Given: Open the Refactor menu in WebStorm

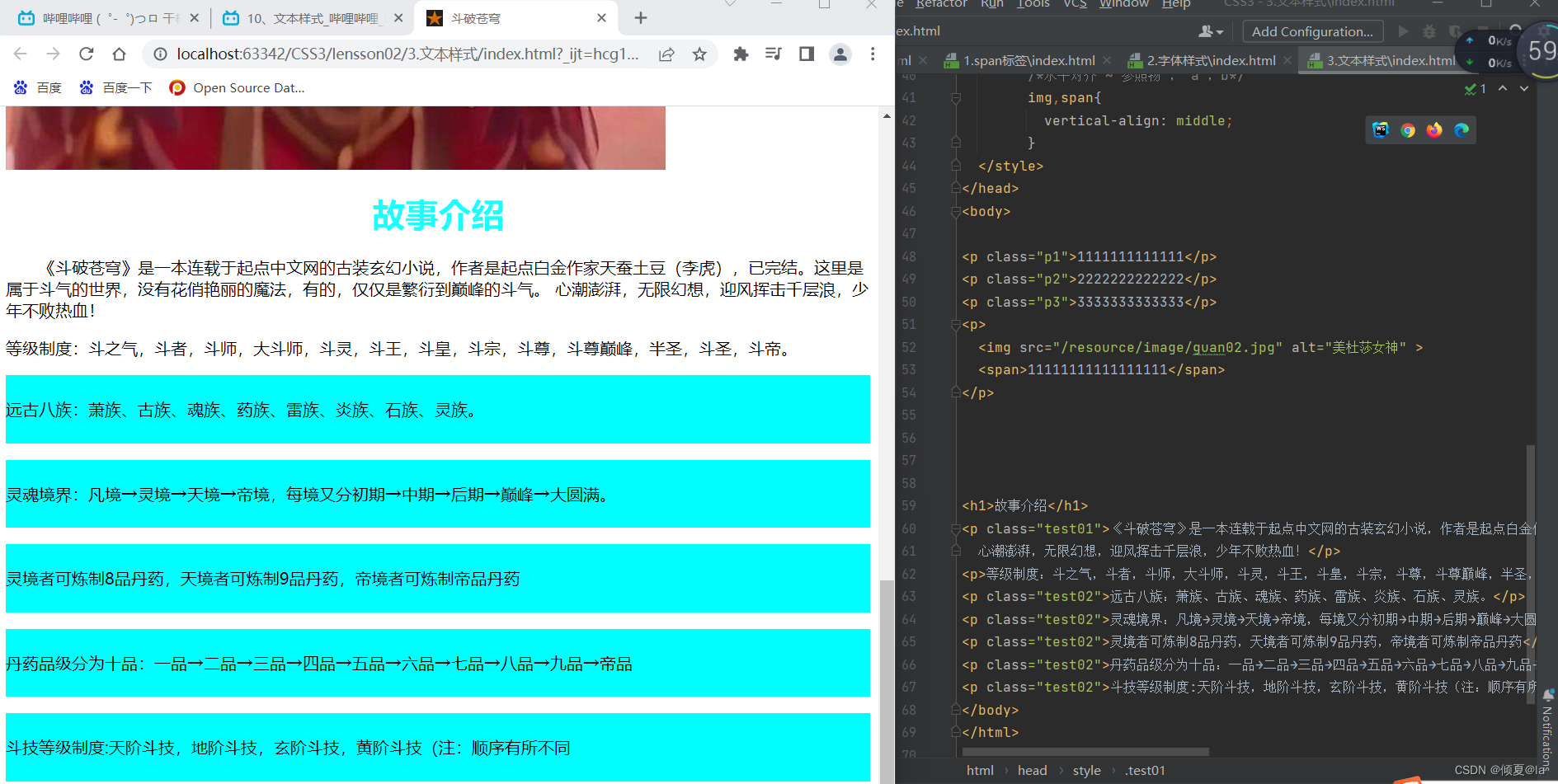Looking at the screenshot, I should [941, 4].
